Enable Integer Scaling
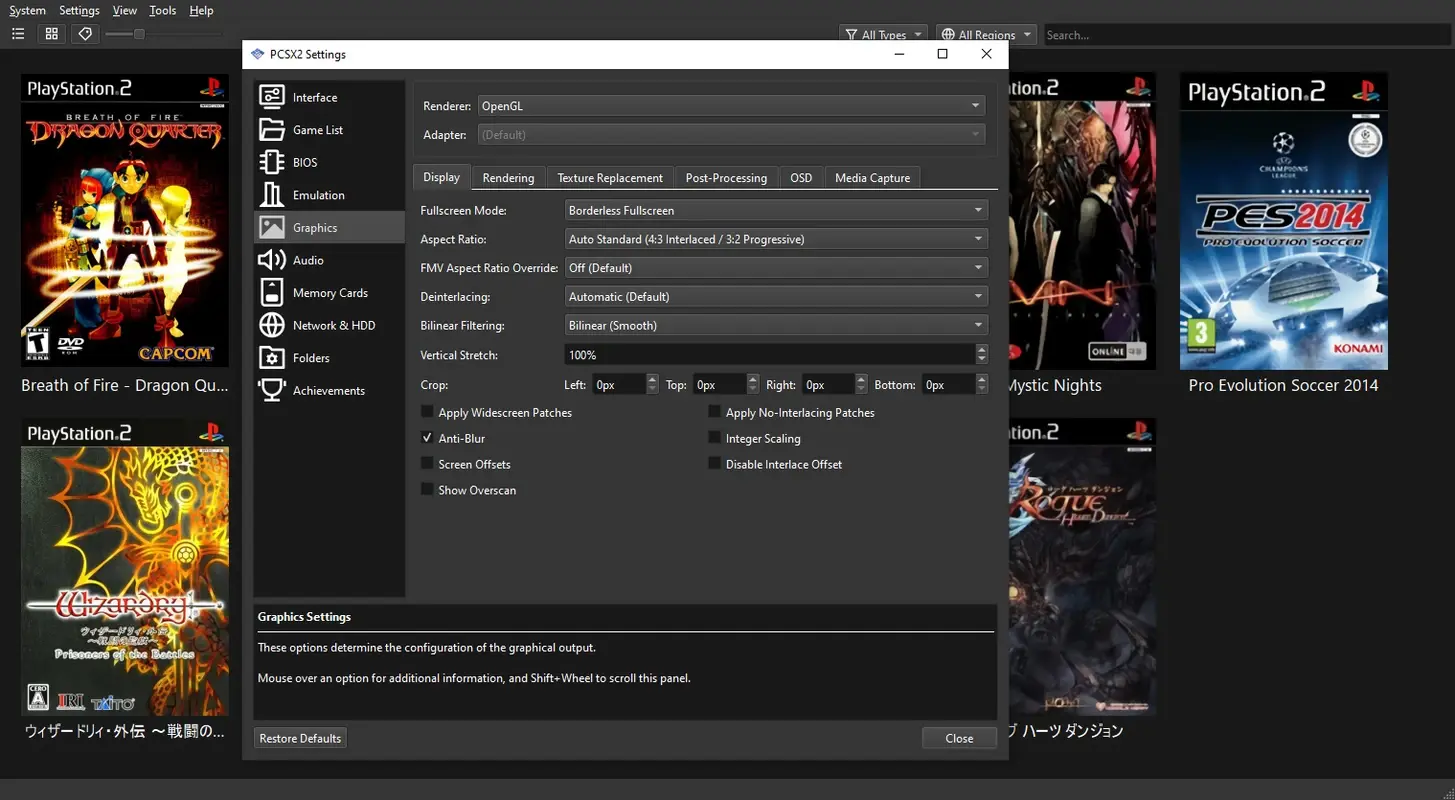The width and height of the screenshot is (1455, 800). pyautogui.click(x=714, y=438)
